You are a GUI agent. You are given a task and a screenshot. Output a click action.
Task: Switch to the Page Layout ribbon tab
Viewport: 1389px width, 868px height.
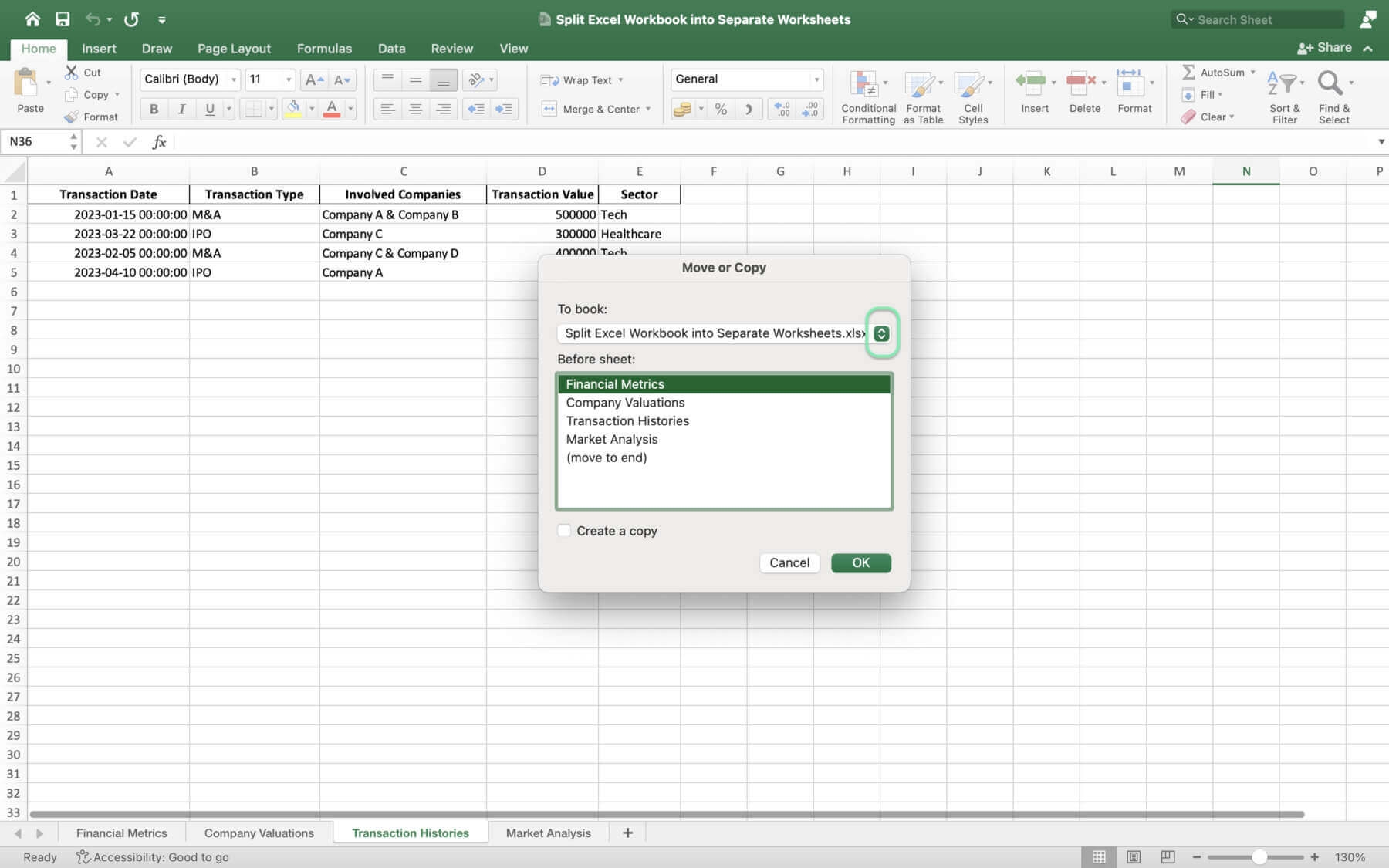[x=234, y=49]
